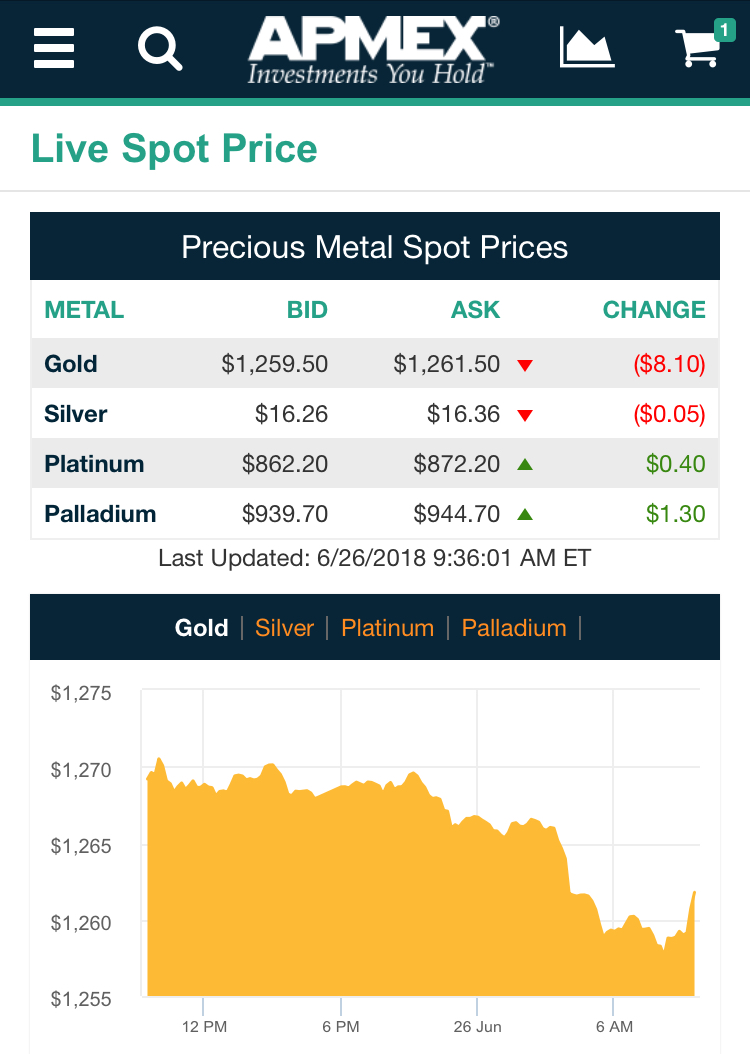Screen dimensions: 750x1054
Task: Click the Platinum metal name
Action: (94, 464)
